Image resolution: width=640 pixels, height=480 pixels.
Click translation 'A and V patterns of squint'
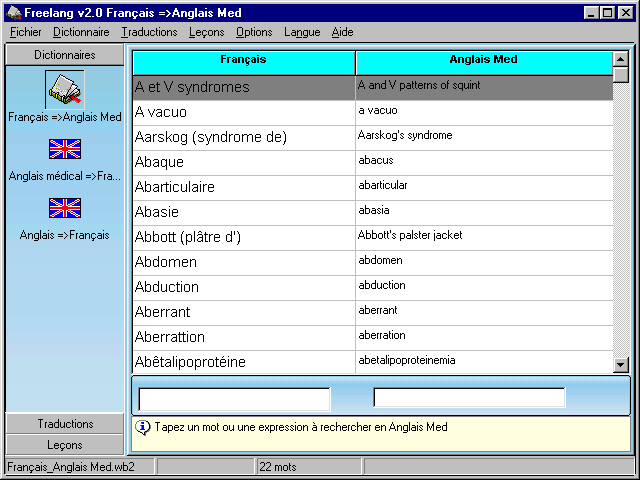(419, 85)
